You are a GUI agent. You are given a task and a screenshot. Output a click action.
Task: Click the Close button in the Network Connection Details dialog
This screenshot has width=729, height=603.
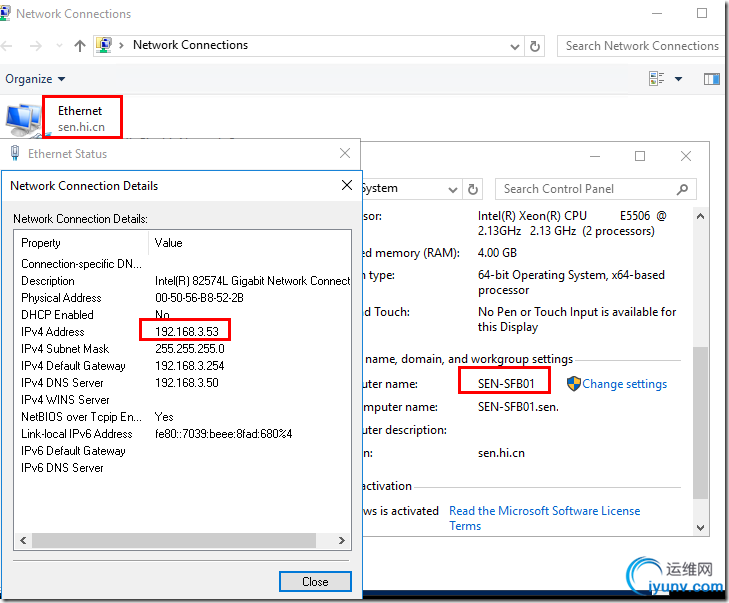[x=315, y=582]
